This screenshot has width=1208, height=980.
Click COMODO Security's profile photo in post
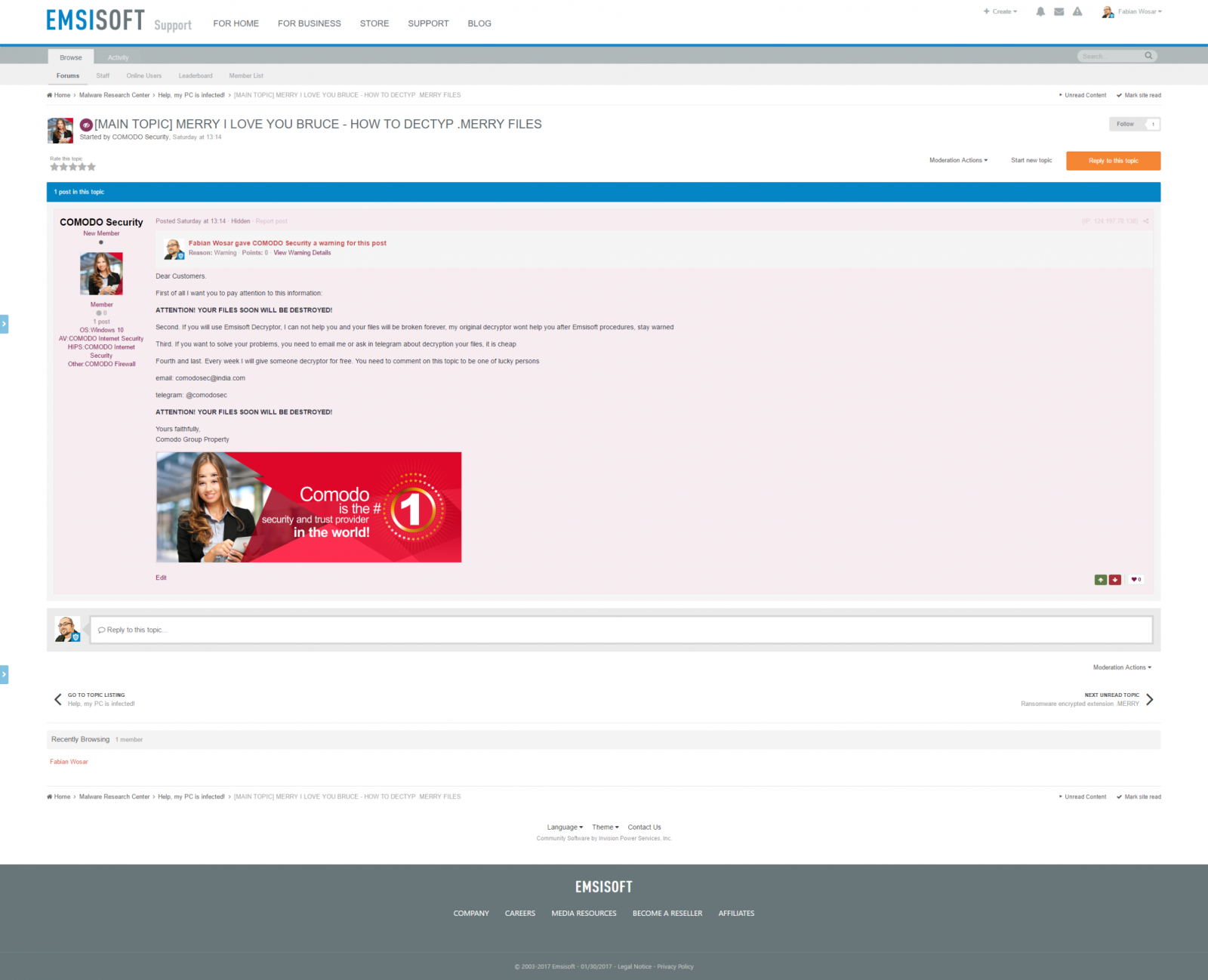tap(101, 273)
